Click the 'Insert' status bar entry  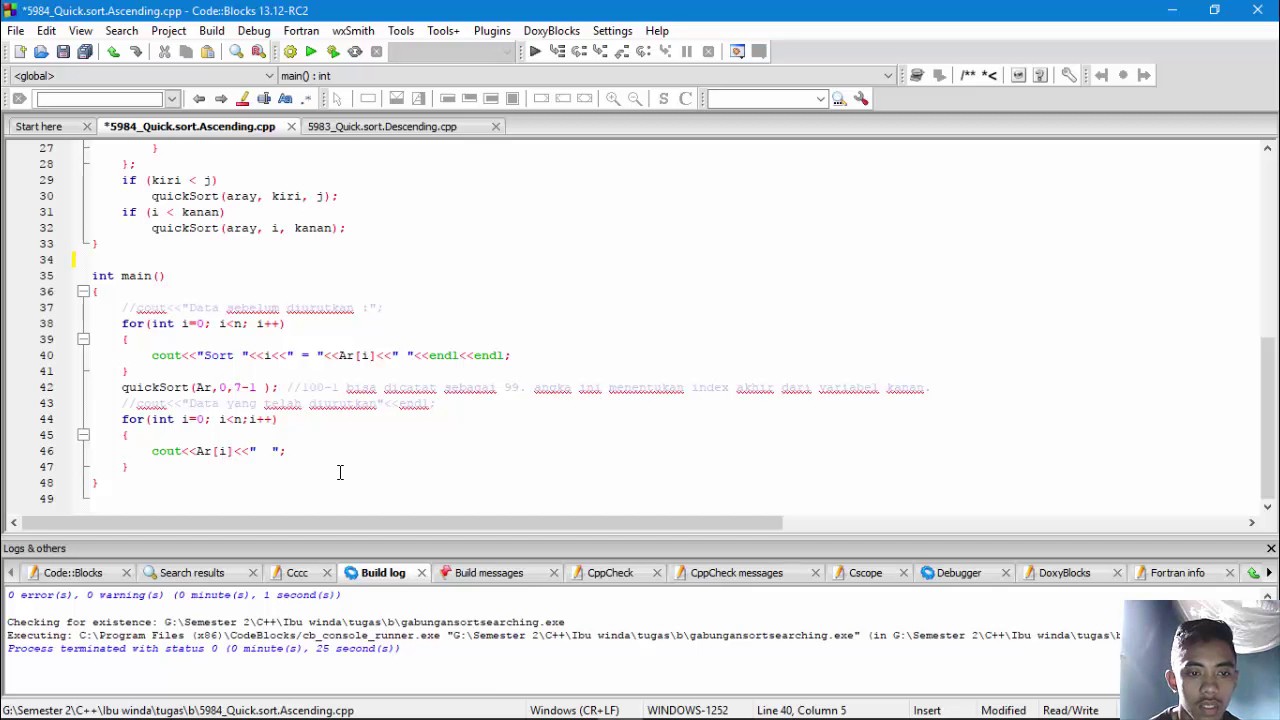926,710
